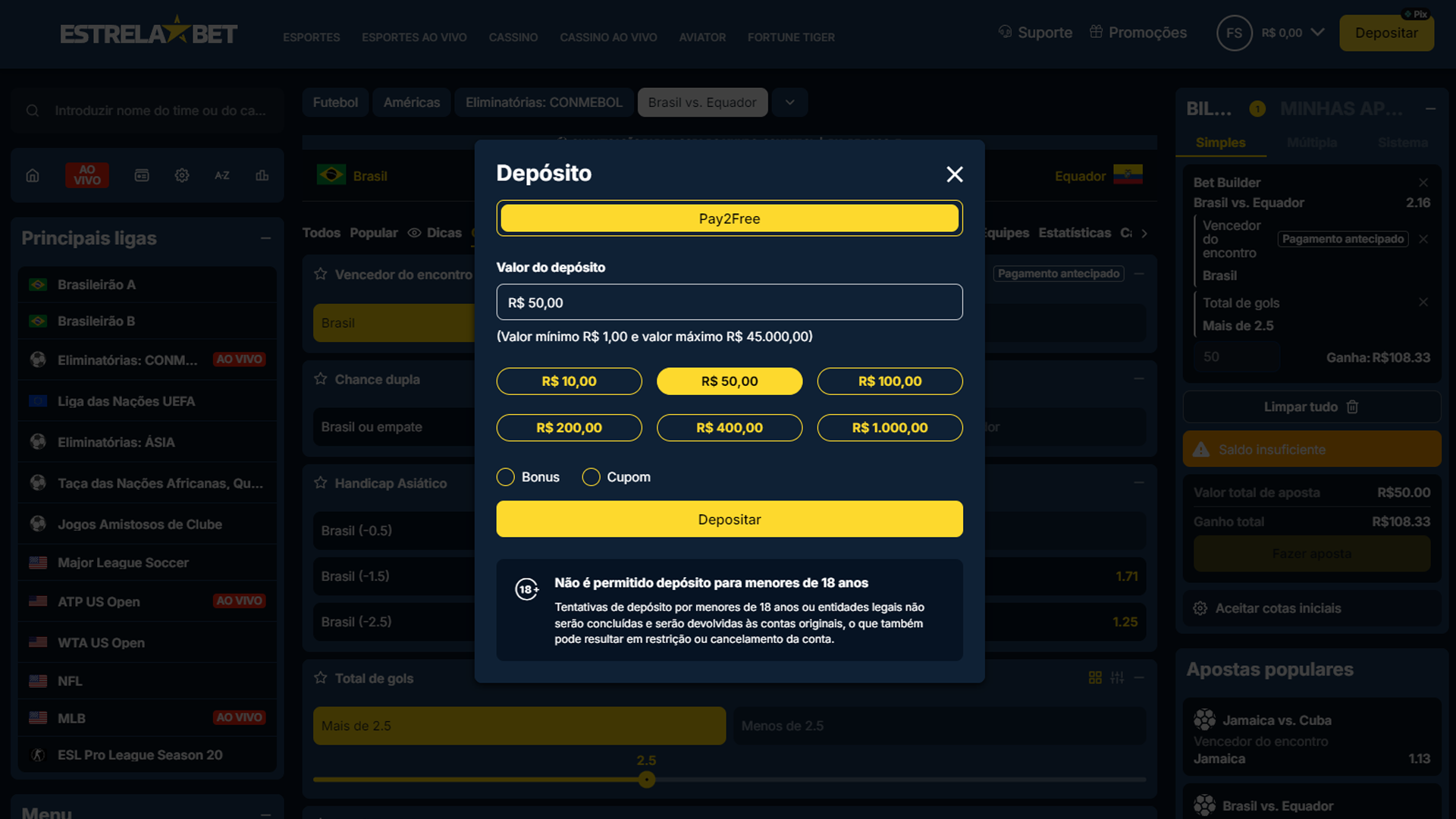Choose the R$ 100,00 preset amount
The width and height of the screenshot is (1456, 819).
coord(890,381)
